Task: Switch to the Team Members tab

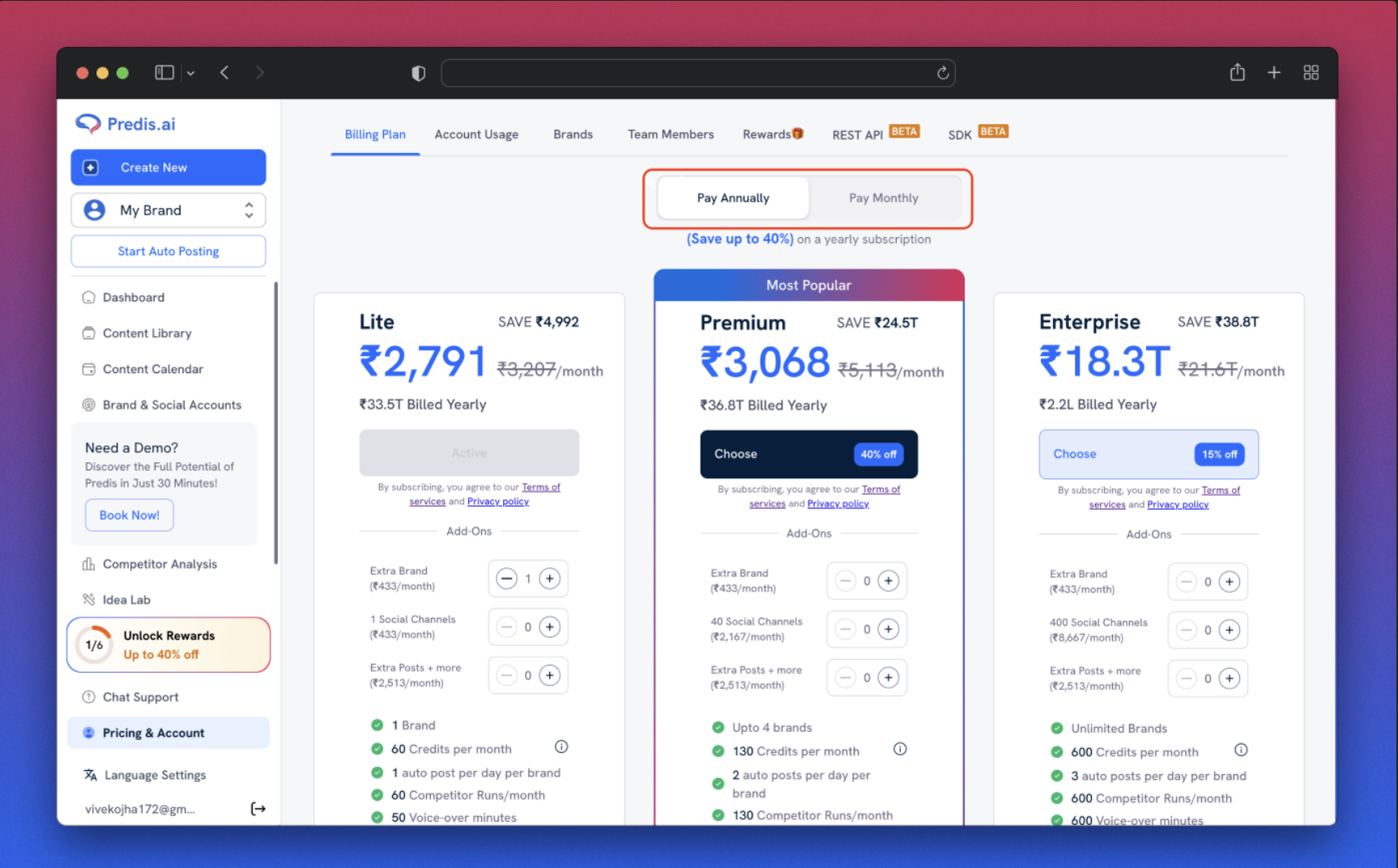Action: point(671,134)
